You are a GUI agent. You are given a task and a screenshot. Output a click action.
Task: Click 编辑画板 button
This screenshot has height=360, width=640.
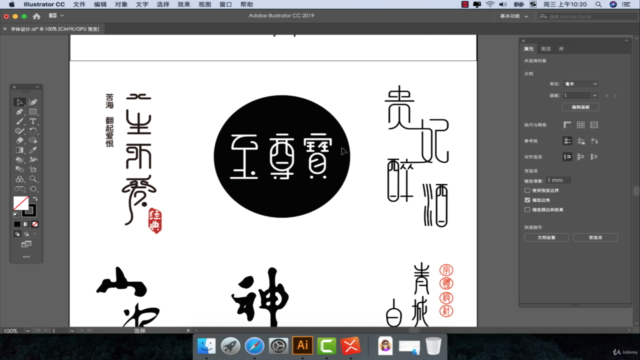point(580,107)
